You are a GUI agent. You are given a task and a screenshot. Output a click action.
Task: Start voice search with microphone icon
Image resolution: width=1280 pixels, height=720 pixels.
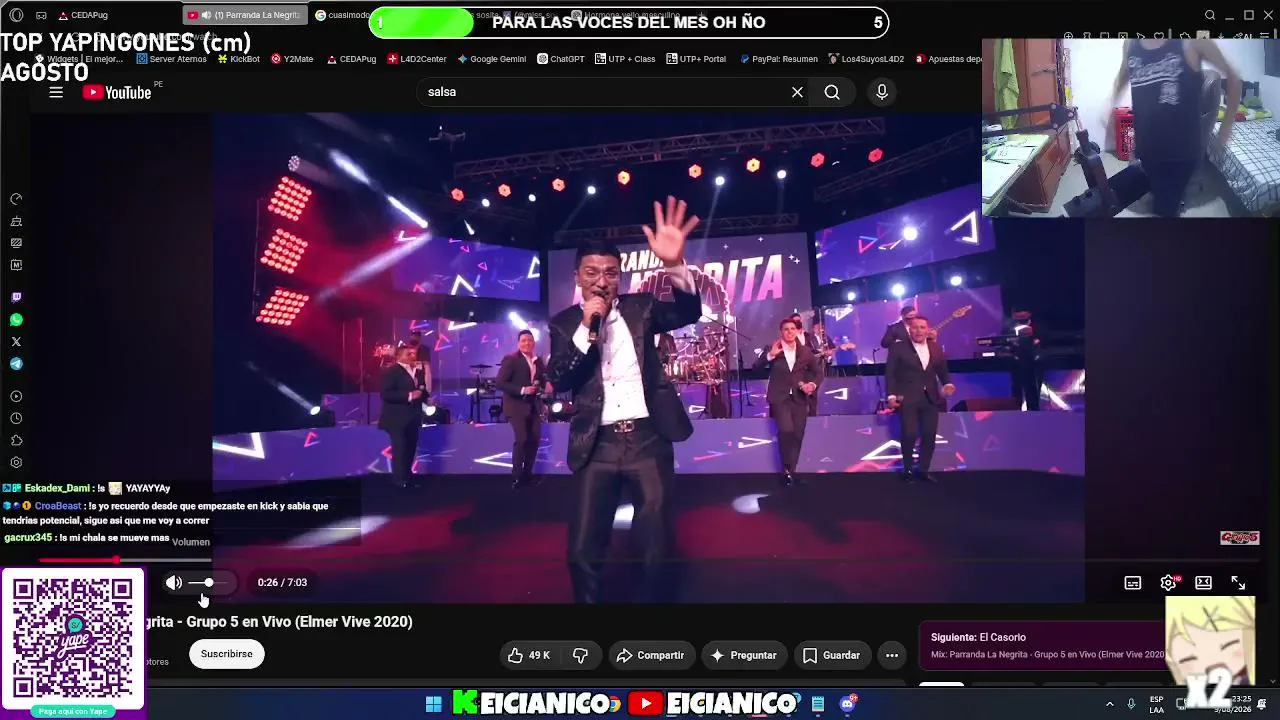(x=881, y=92)
